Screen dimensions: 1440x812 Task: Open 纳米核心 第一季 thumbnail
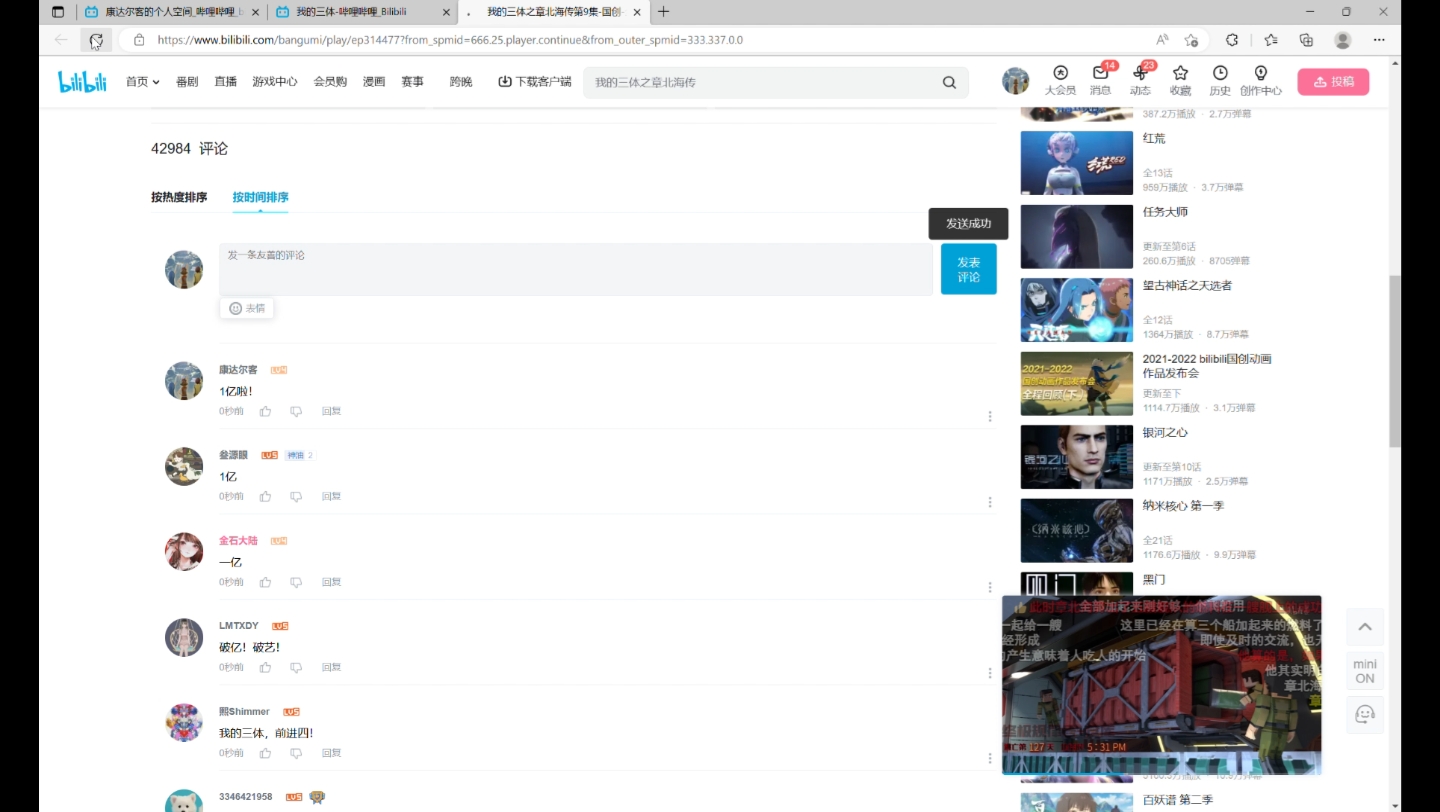point(1076,531)
